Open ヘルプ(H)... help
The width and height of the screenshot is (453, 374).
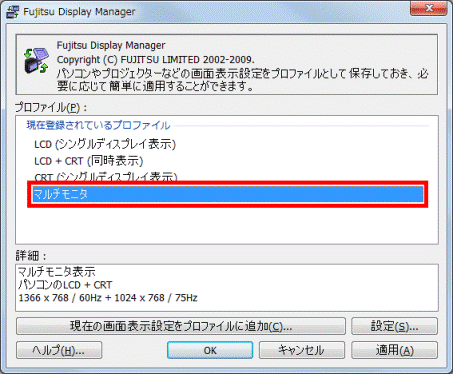click(59, 350)
